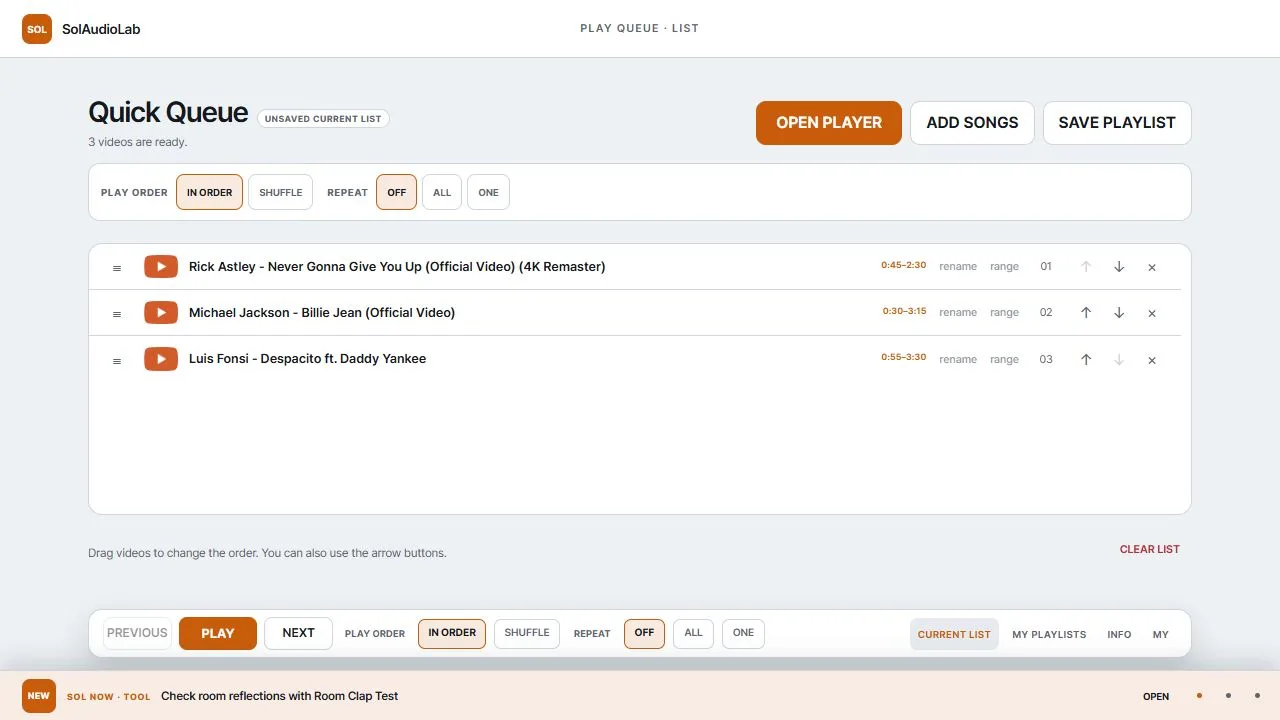Viewport: 1280px width, 720px height.
Task: Click the Play button in bottom bar
Action: click(x=218, y=633)
